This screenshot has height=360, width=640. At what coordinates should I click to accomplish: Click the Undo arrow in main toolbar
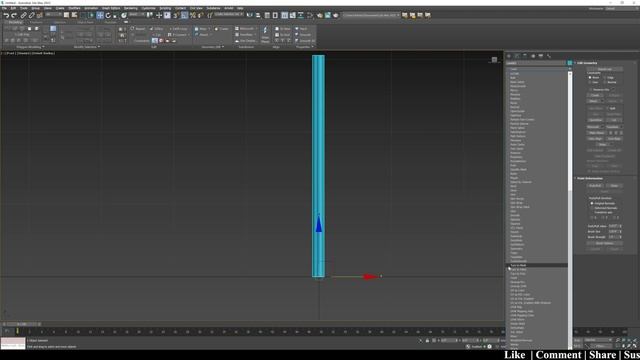point(6,16)
